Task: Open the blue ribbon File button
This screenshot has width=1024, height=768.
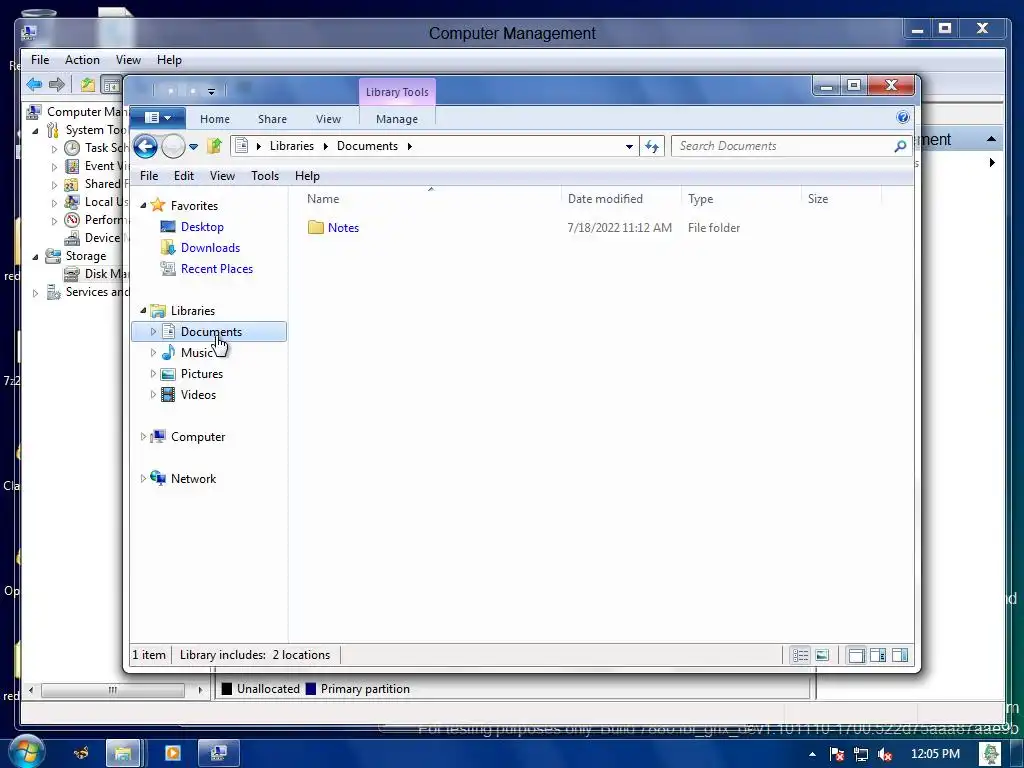Action: [157, 118]
